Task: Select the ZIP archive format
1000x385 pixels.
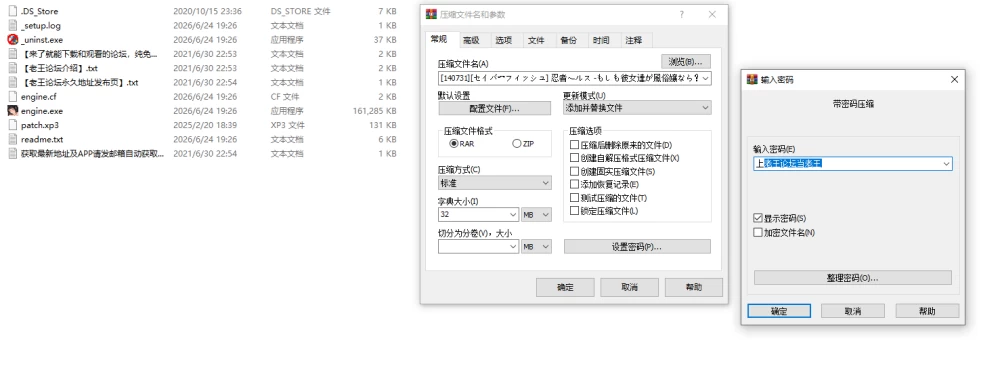Action: [517, 144]
